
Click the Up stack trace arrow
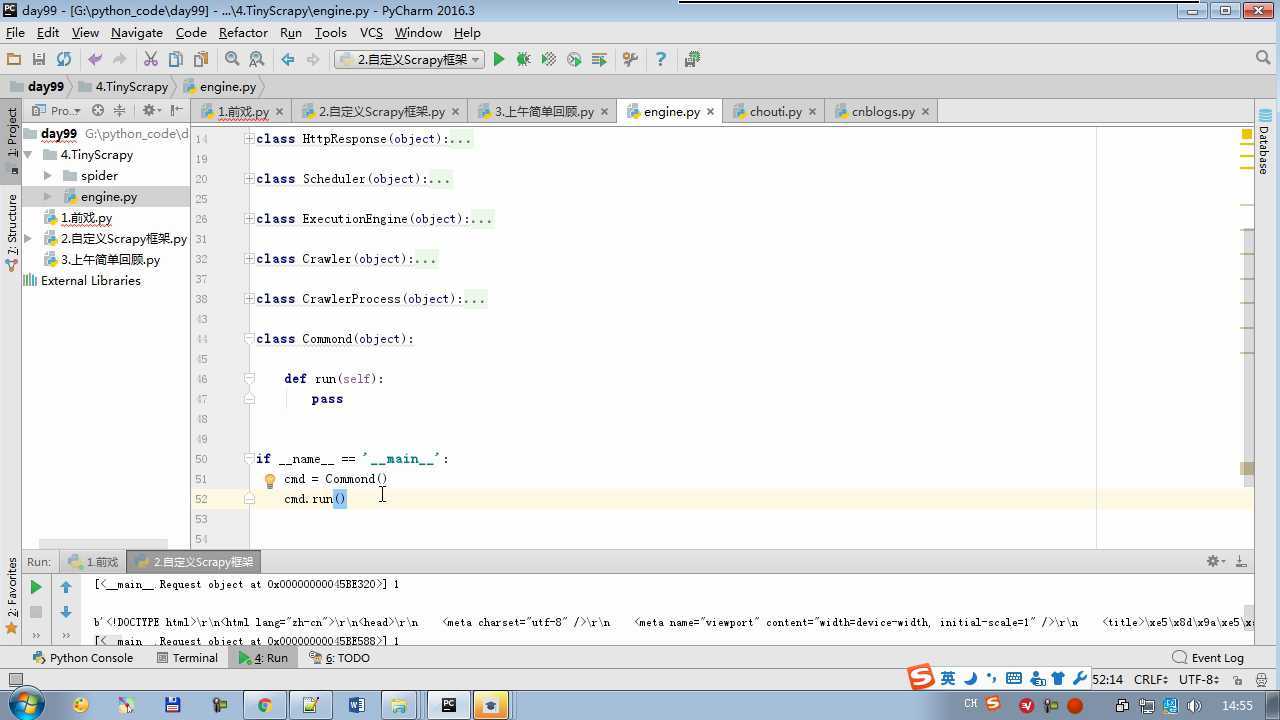[x=66, y=587]
